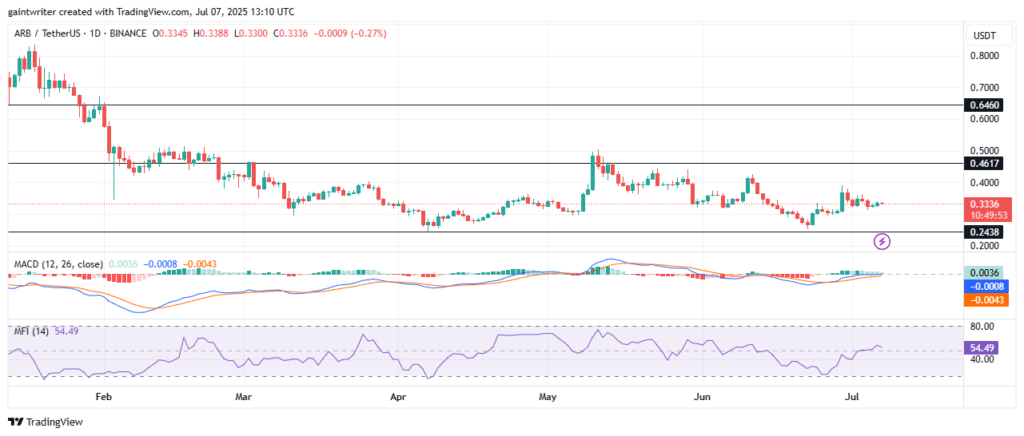
Task: Click the USDT currency label on price axis
Action: [x=984, y=34]
